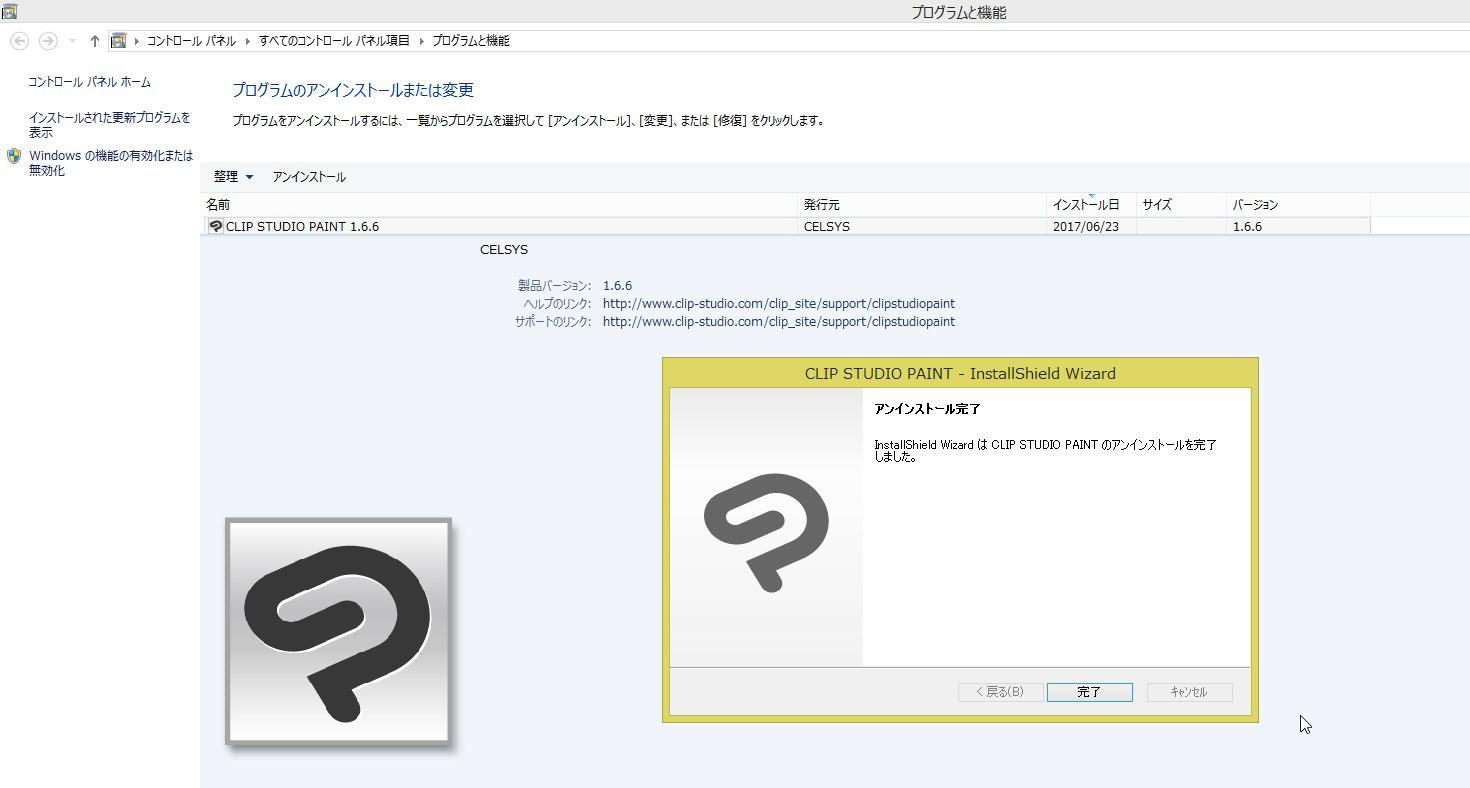The width and height of the screenshot is (1470, 788).
Task: Go up one level with the Up arrow
Action: (95, 41)
